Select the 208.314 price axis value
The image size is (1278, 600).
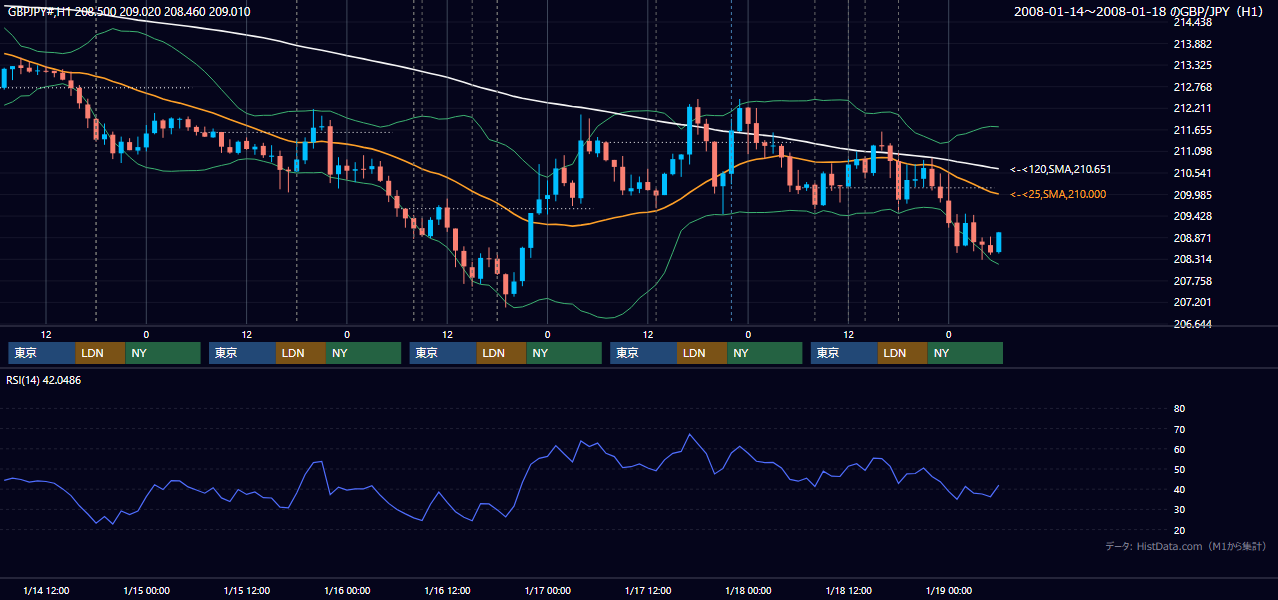point(1192,259)
